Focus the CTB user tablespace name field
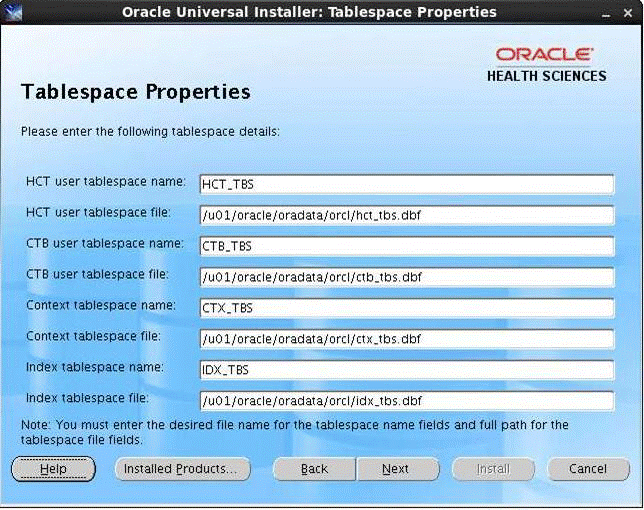The image size is (644, 510). 407,246
